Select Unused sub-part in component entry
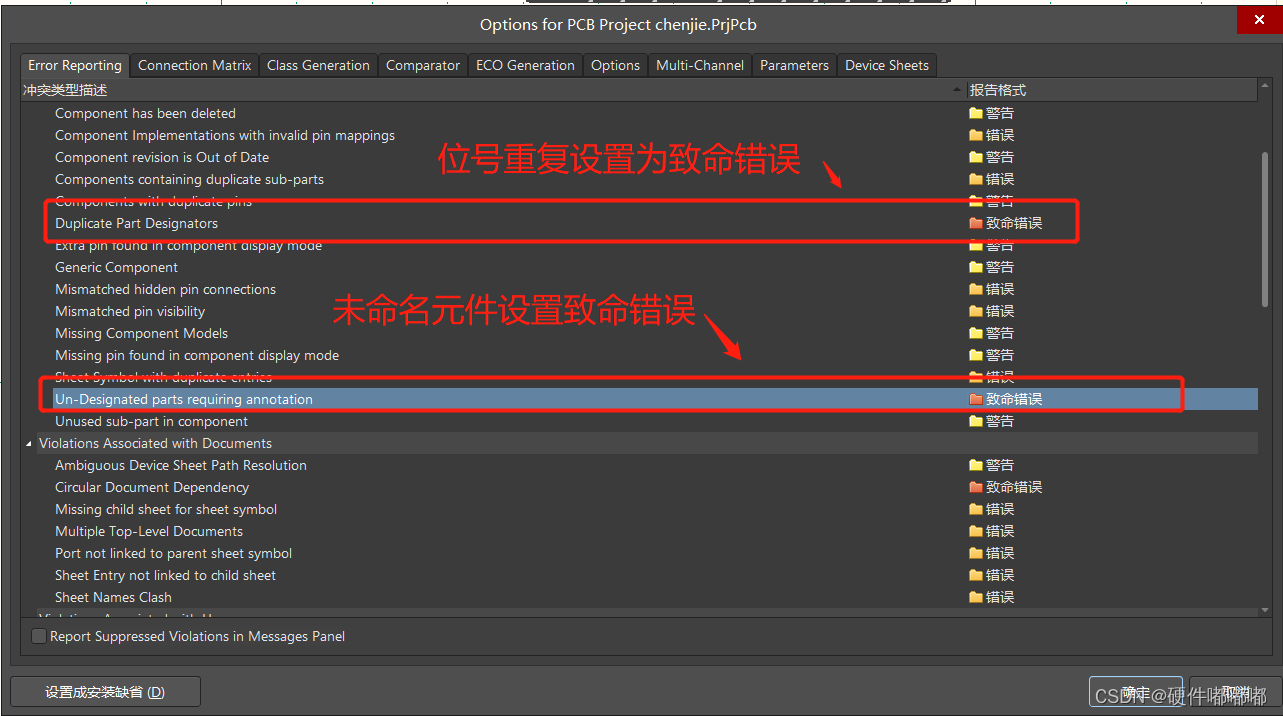 (151, 421)
